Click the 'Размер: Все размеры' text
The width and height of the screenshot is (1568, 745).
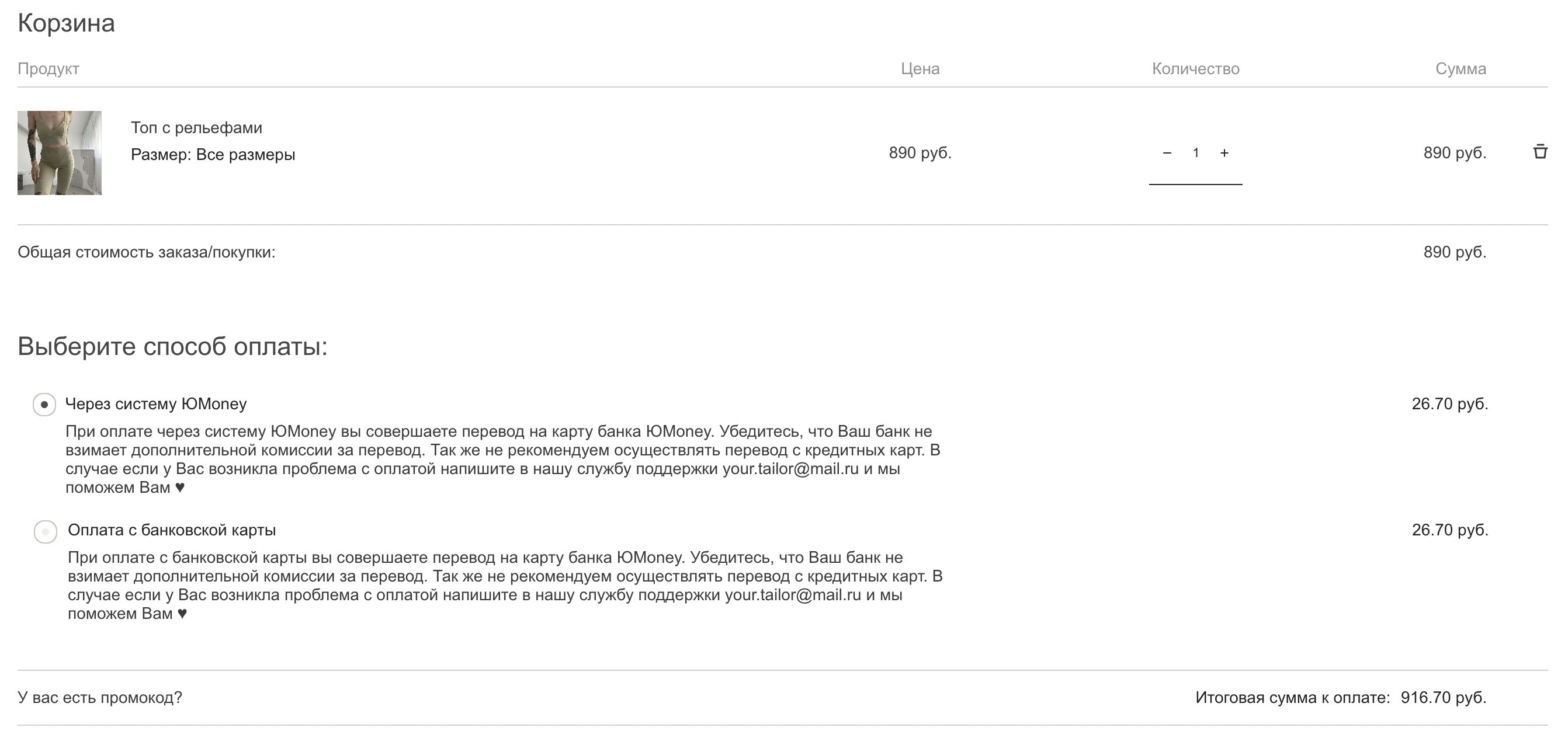click(x=213, y=155)
